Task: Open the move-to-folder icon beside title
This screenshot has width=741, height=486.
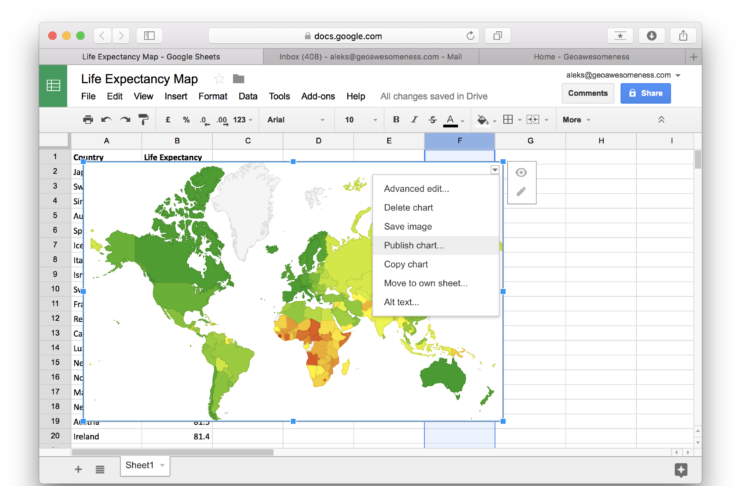Action: pyautogui.click(x=238, y=79)
